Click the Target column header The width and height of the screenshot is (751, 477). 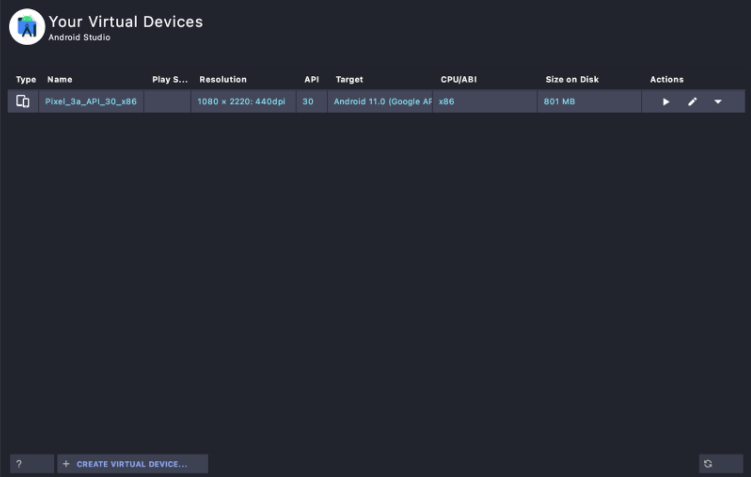point(349,80)
